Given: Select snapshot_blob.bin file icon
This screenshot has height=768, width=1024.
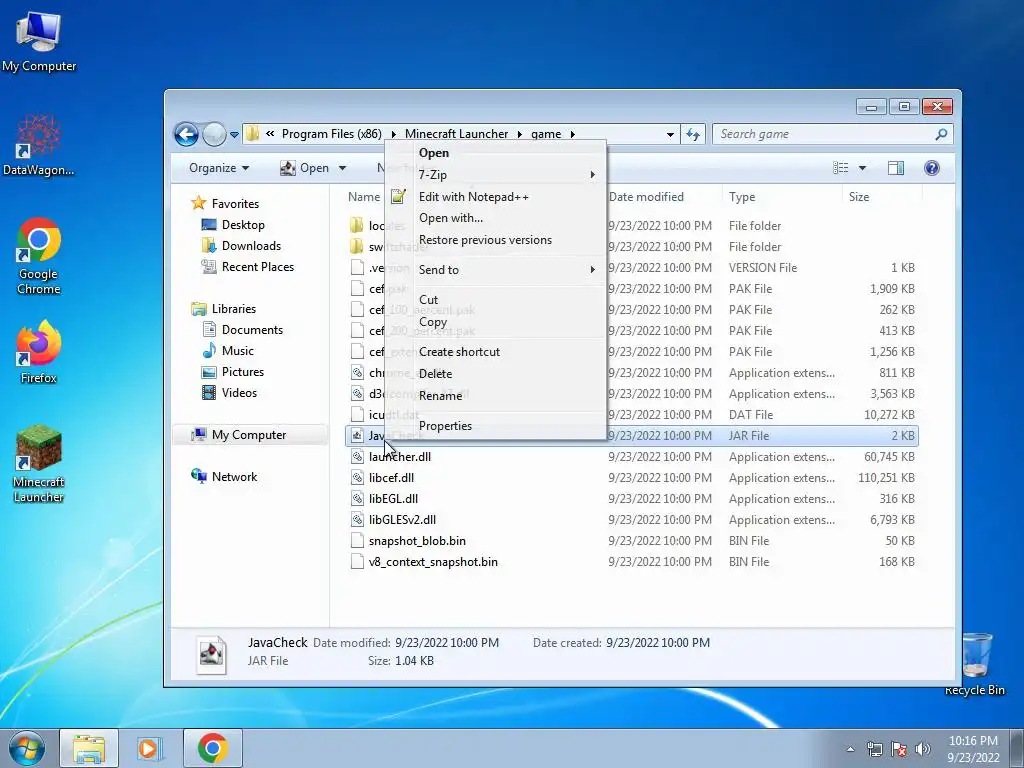Looking at the screenshot, I should coord(357,541).
